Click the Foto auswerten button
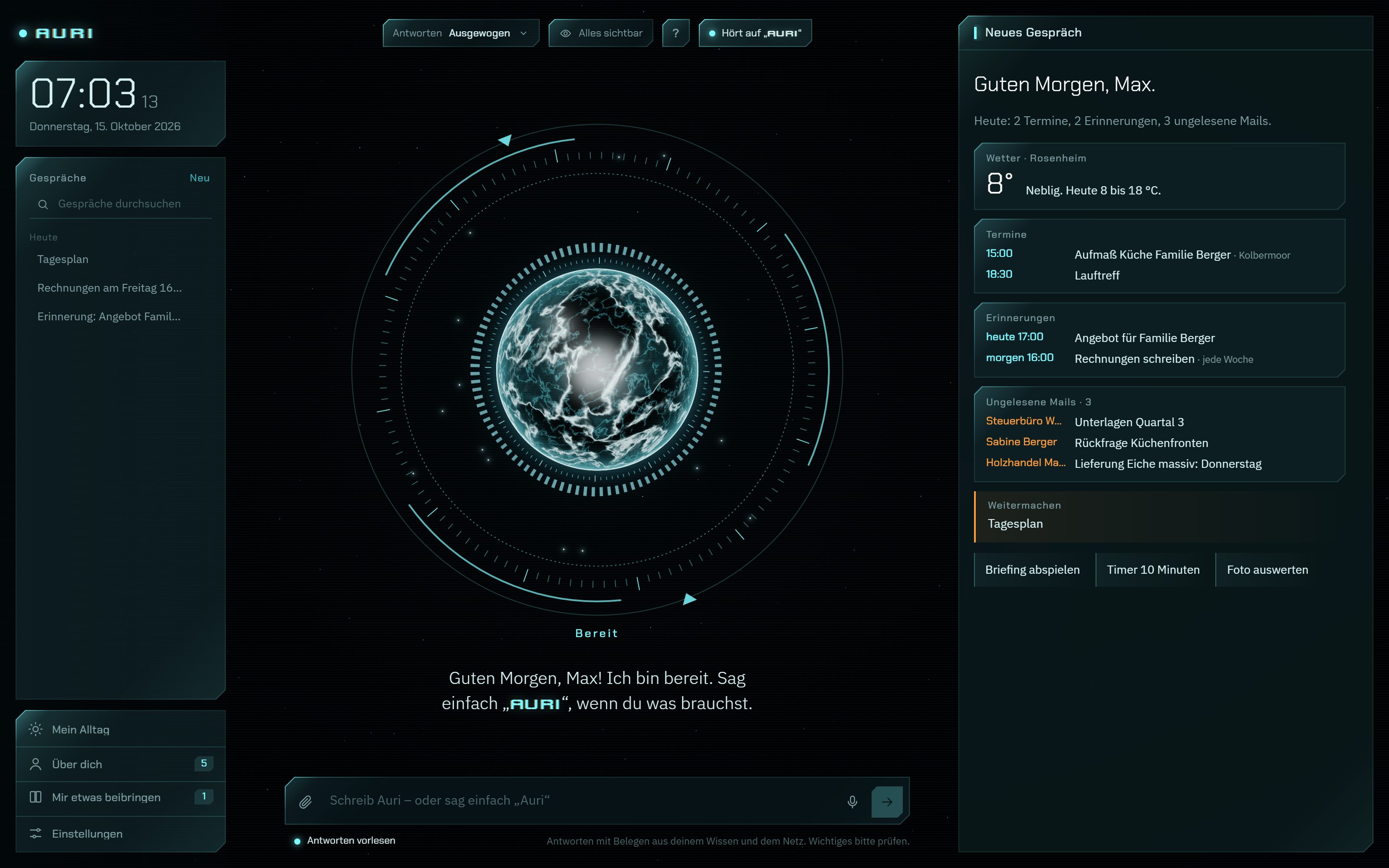 (x=1267, y=569)
